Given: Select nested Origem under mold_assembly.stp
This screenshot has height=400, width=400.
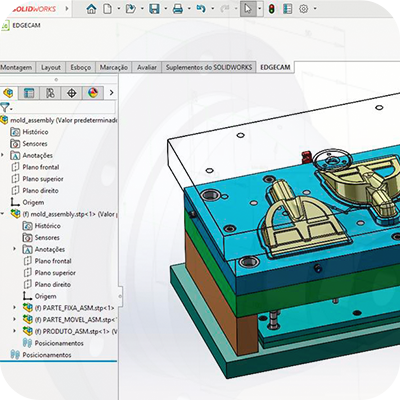Looking at the screenshot, I should coord(46,296).
